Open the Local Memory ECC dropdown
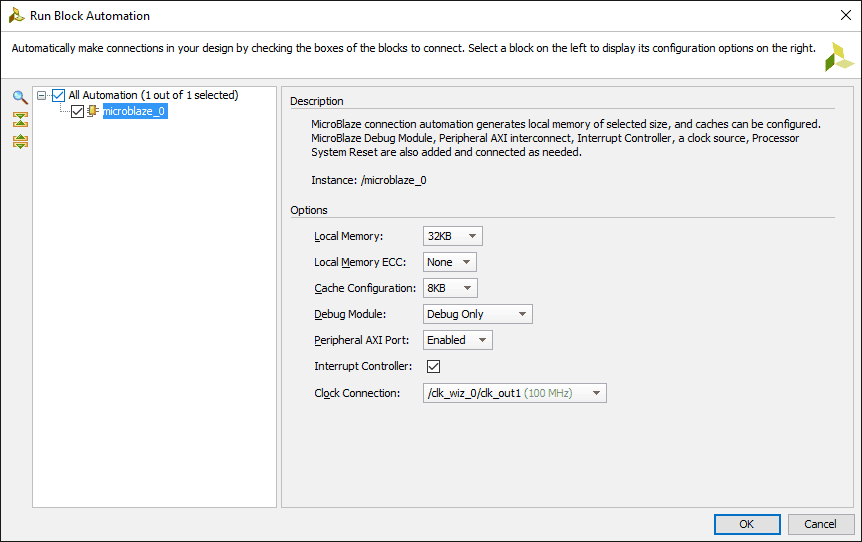The height and width of the screenshot is (542, 862). pos(449,262)
